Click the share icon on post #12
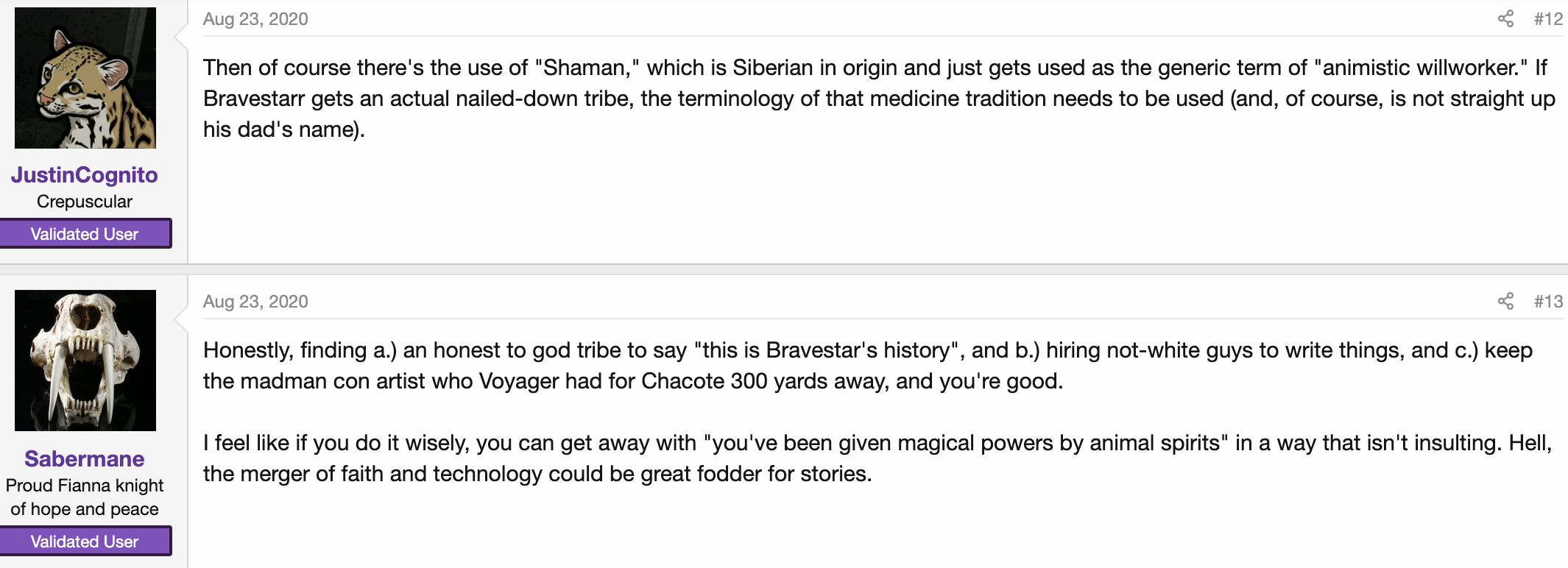This screenshot has height=568, width=1568. click(x=1505, y=19)
